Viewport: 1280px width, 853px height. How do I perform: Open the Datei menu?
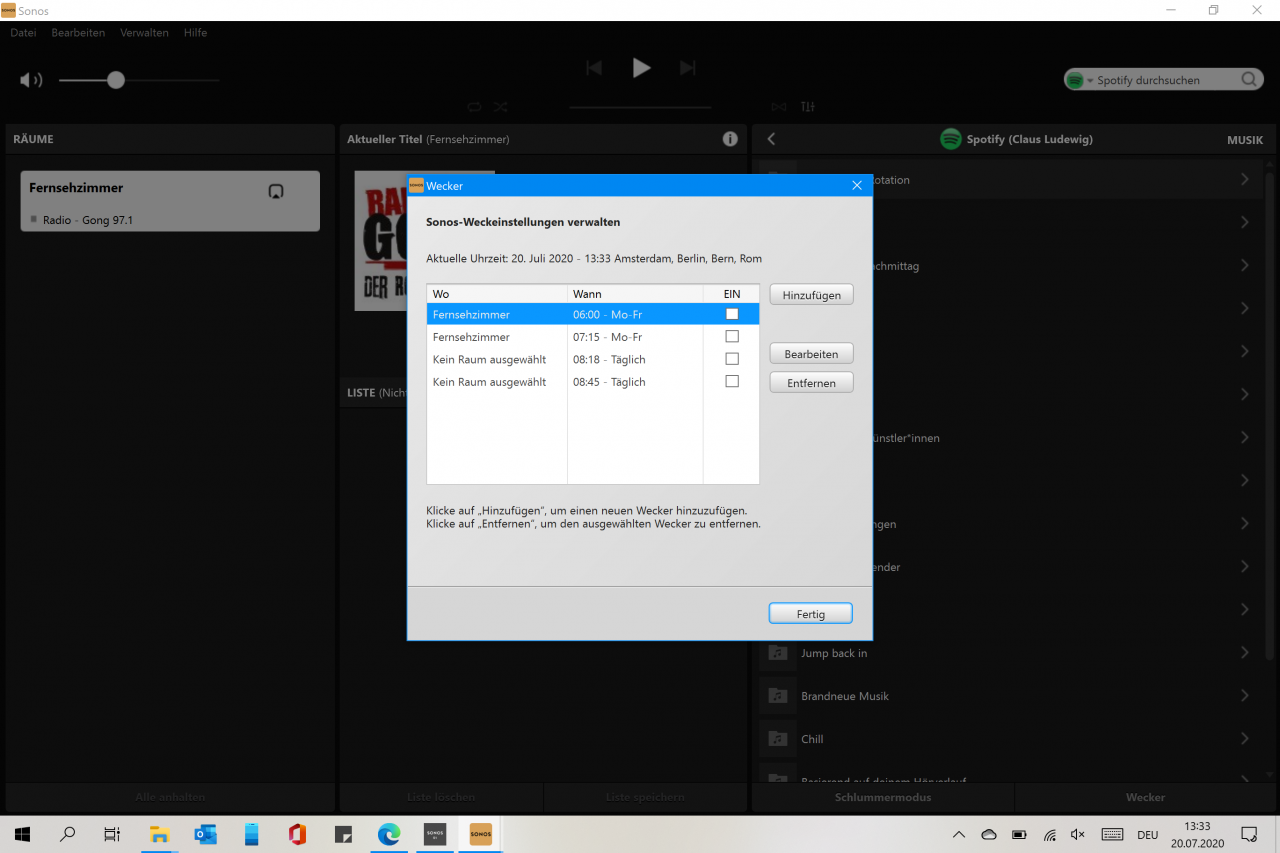23,33
